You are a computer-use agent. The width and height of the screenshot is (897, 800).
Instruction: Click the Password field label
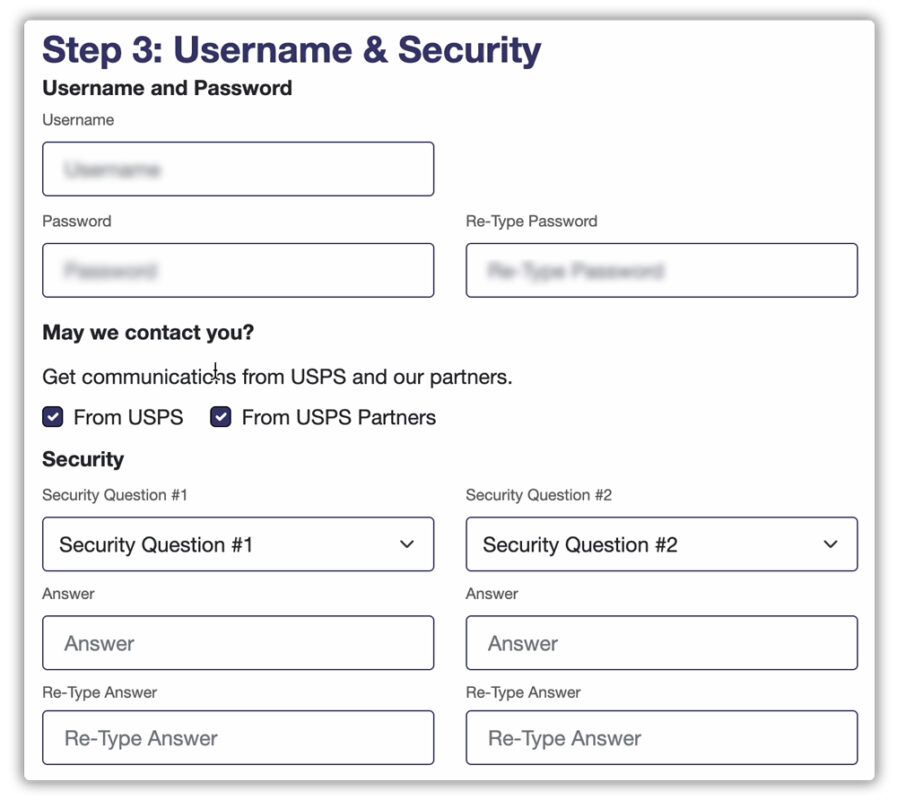click(x=75, y=221)
